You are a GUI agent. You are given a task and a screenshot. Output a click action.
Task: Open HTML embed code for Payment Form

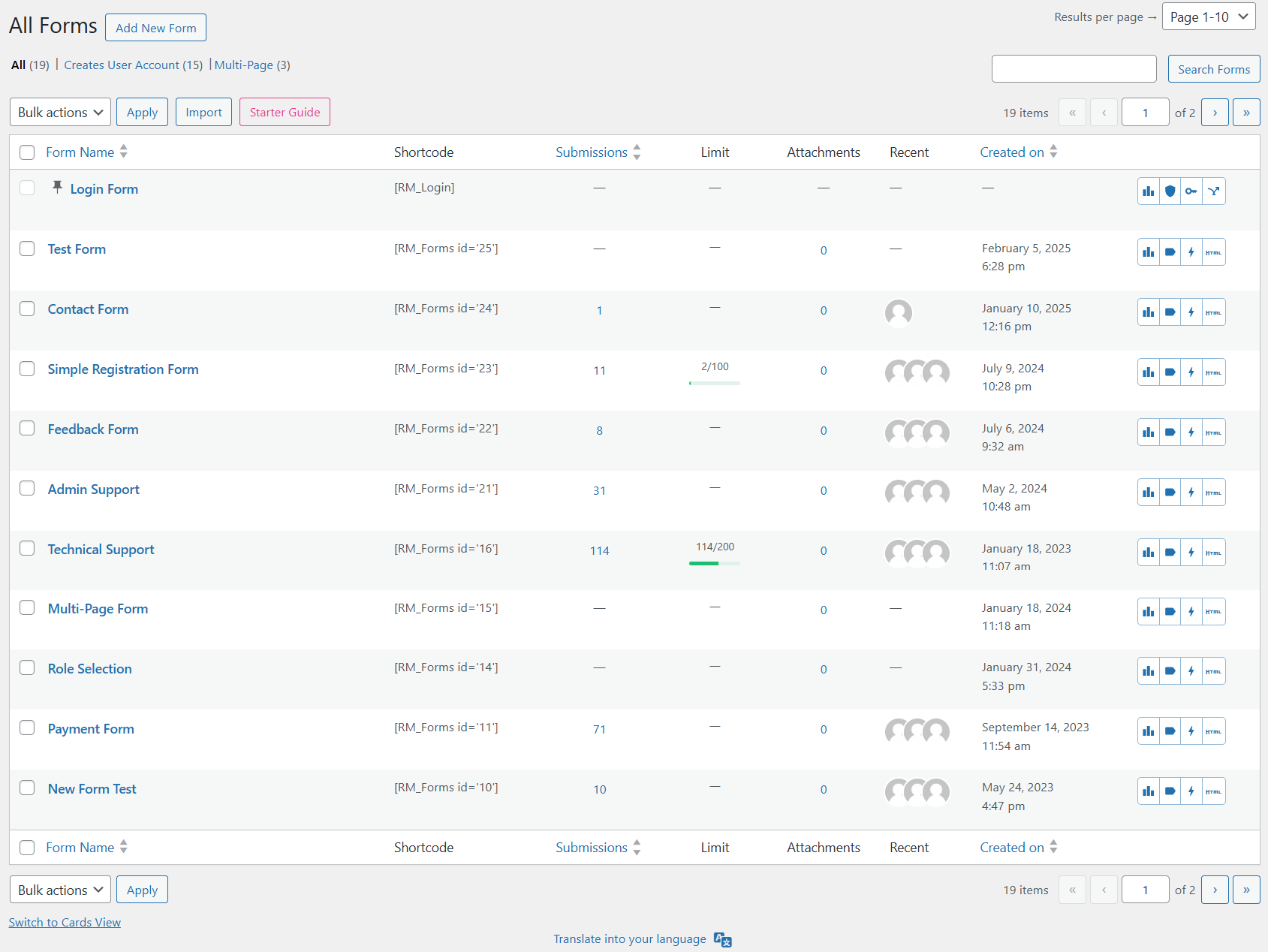[x=1212, y=731]
